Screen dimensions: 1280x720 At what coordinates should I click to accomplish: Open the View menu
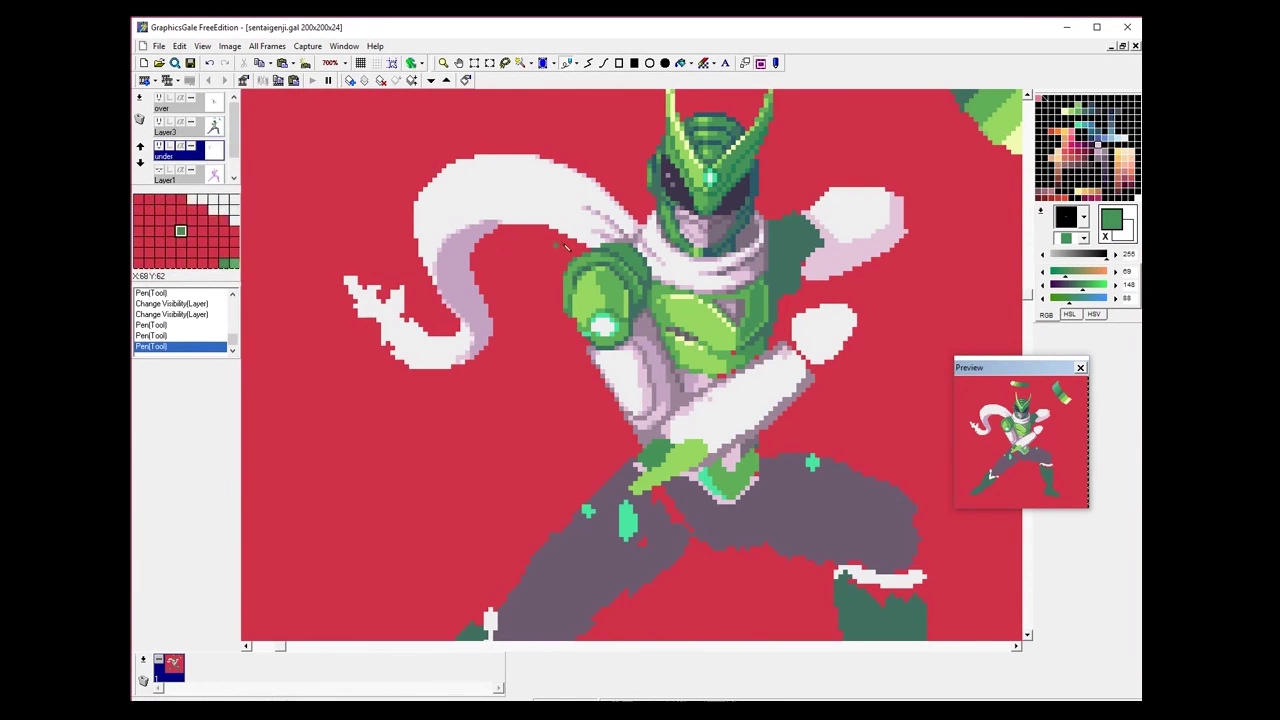coord(202,46)
